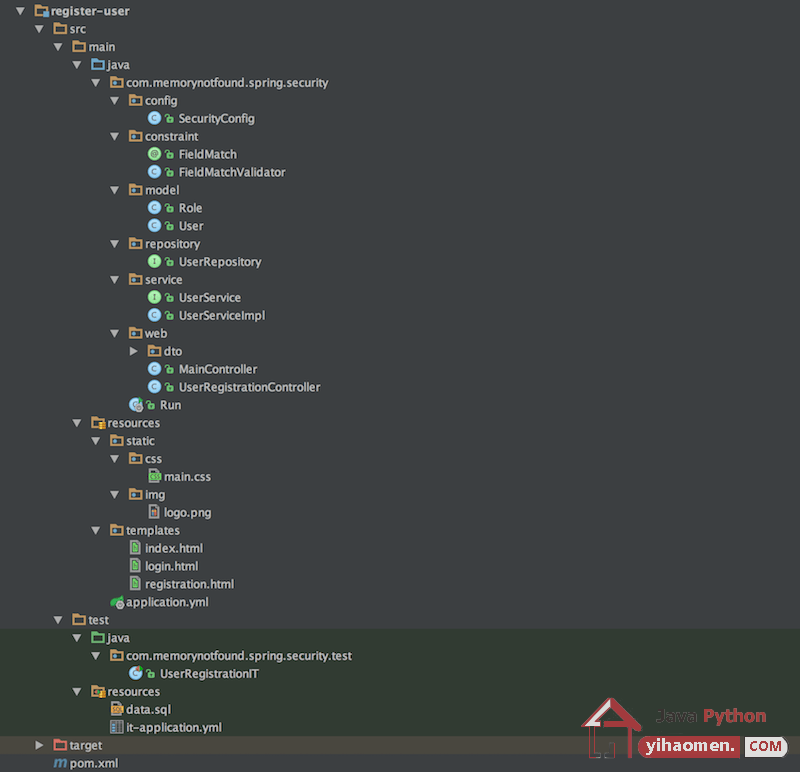Viewport: 800px width, 772px height.
Task: Select the SecurityConfig class name
Action: pyautogui.click(x=216, y=119)
